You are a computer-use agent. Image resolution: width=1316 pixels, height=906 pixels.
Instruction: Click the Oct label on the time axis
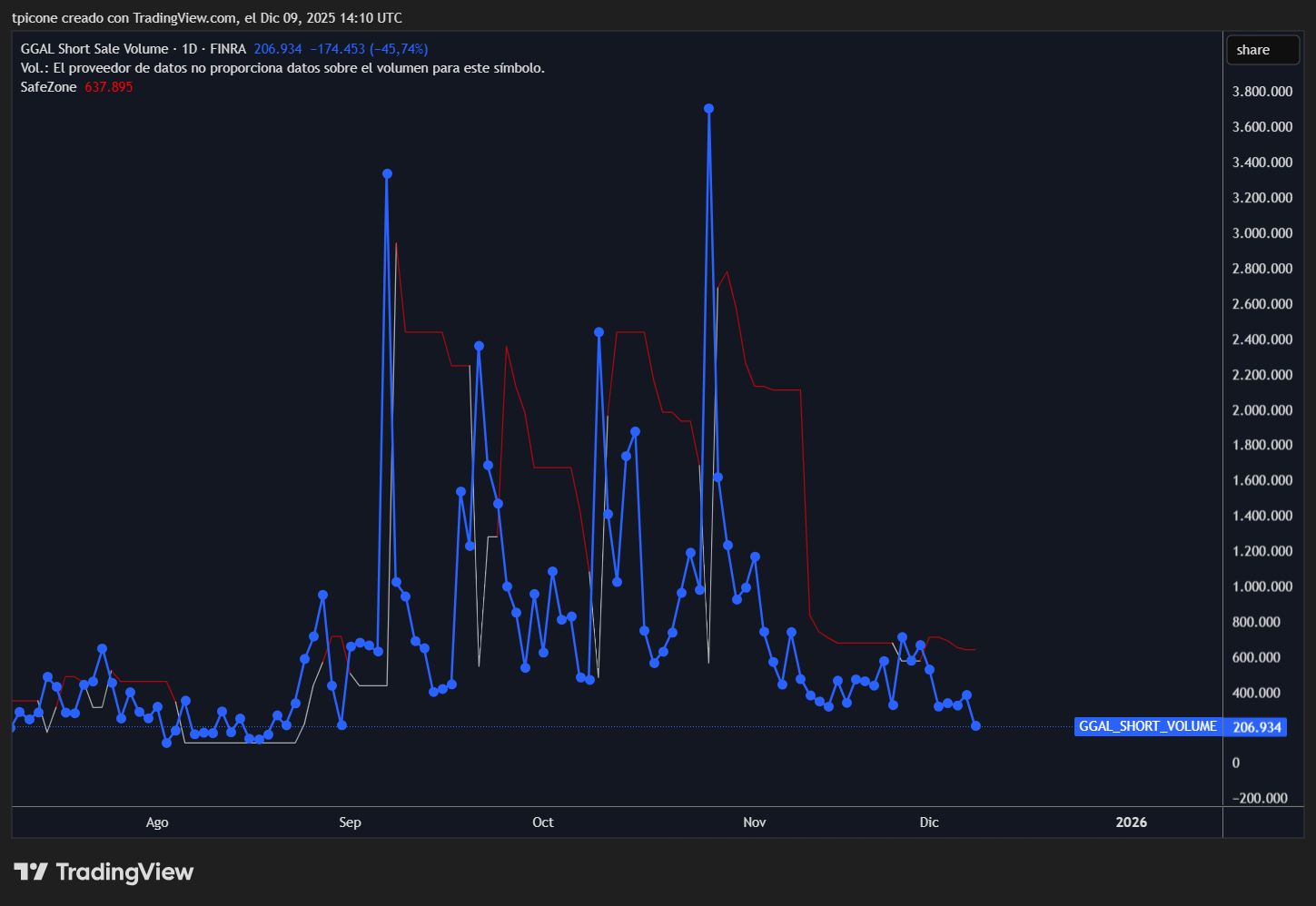click(x=543, y=822)
